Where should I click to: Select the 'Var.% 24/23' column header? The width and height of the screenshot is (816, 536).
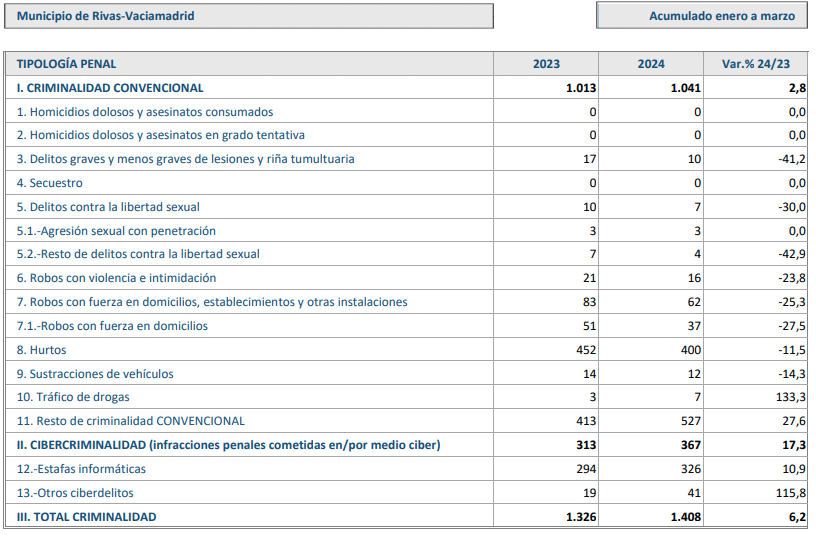point(756,64)
